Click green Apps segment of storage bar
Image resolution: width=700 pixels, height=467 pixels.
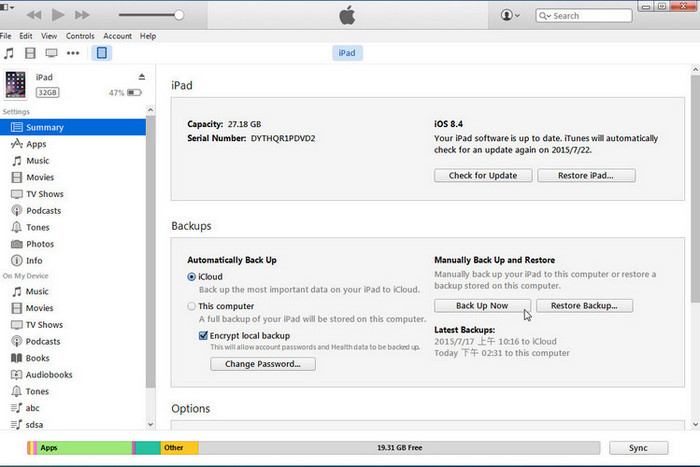85,448
